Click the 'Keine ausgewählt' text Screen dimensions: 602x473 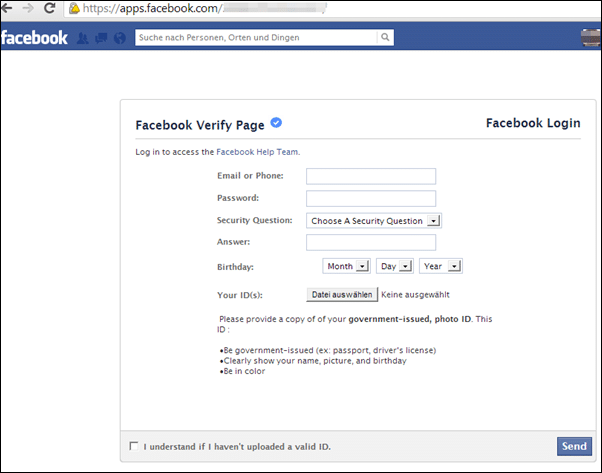pyautogui.click(x=415, y=294)
